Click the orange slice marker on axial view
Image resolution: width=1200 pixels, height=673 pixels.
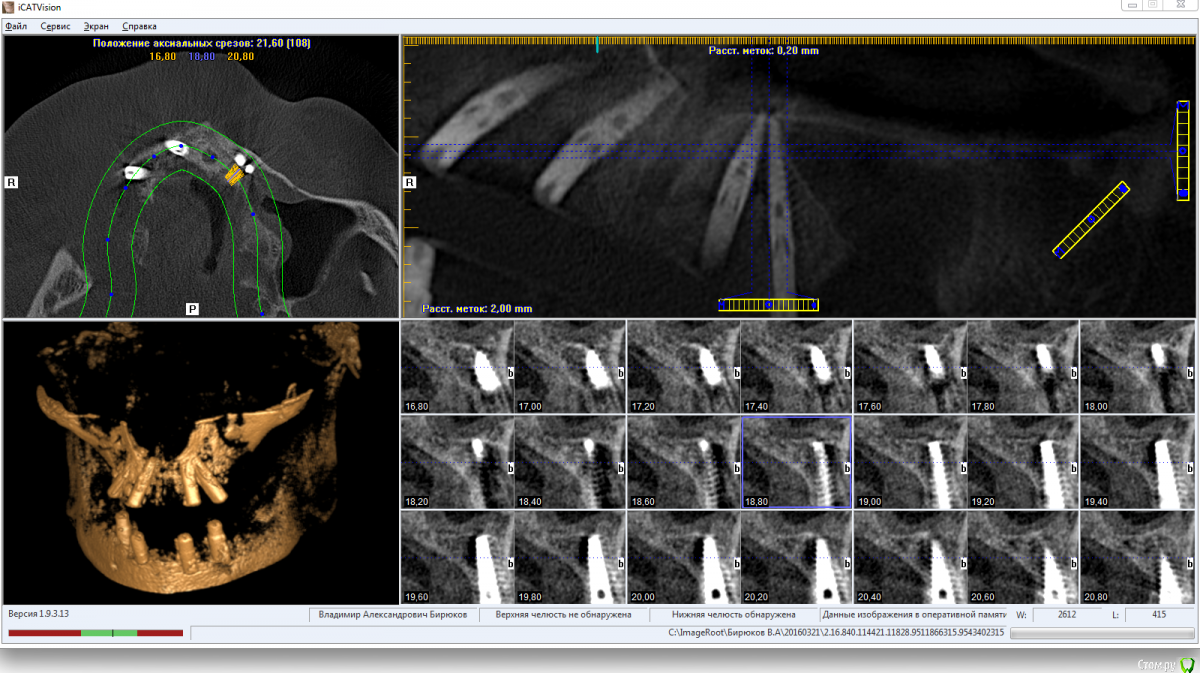point(234,174)
